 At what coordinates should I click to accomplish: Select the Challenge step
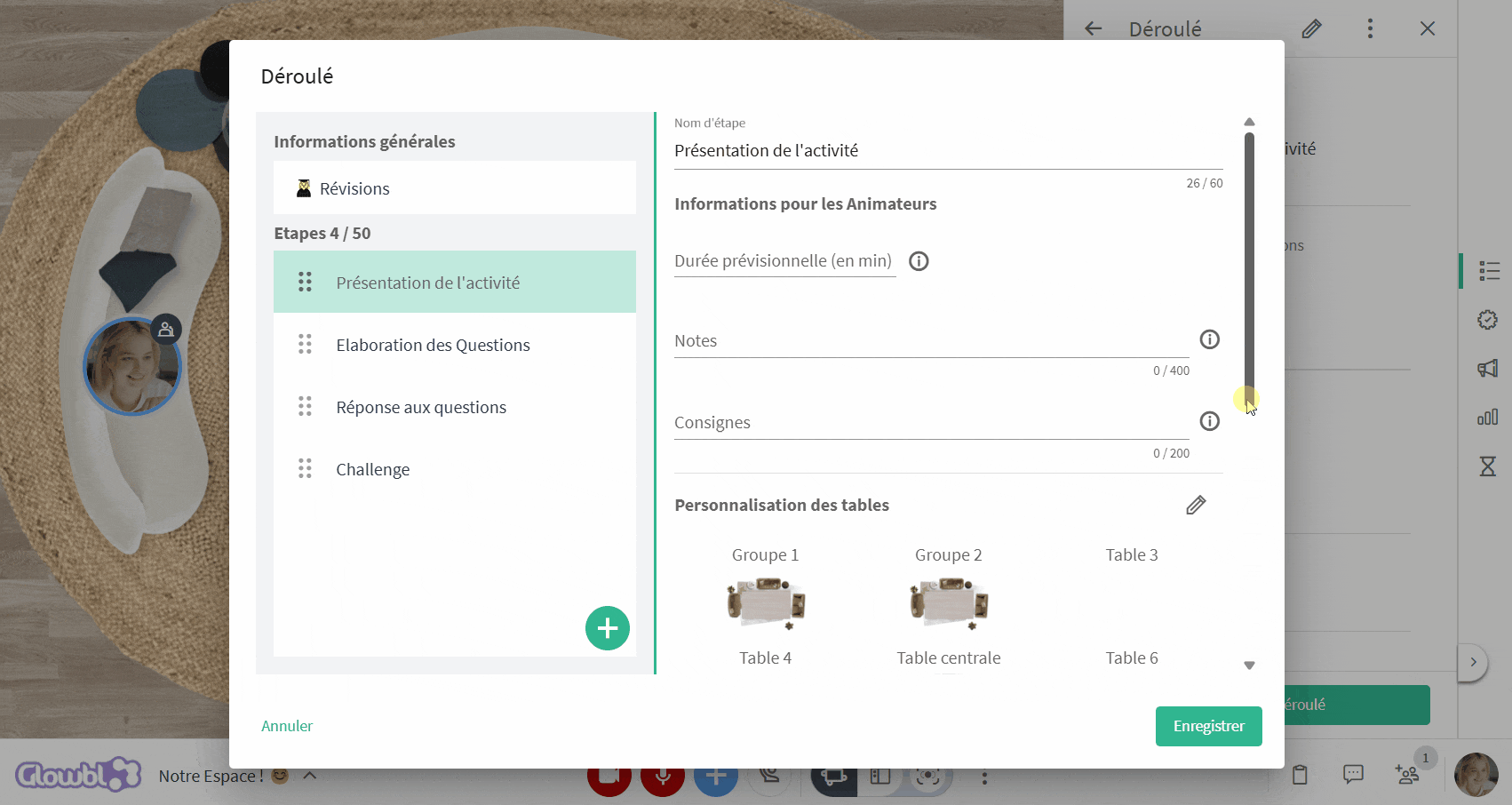(x=455, y=468)
